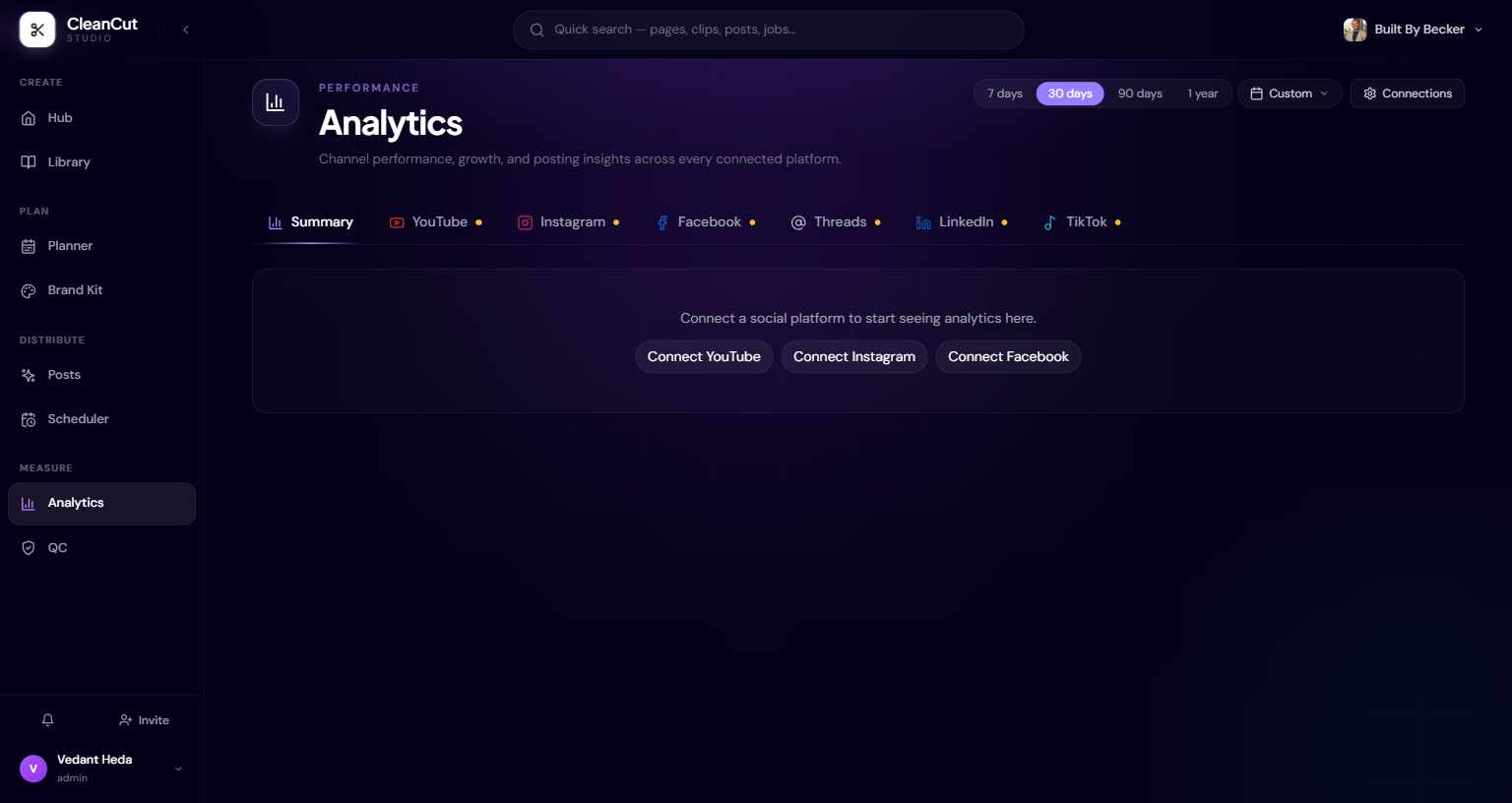Open the Built By Becker workspace dropdown
1512x803 pixels.
[1414, 30]
